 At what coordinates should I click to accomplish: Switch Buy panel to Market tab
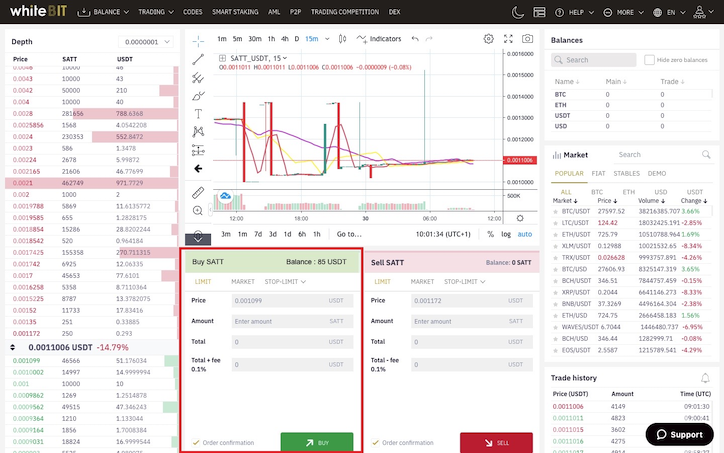243,282
